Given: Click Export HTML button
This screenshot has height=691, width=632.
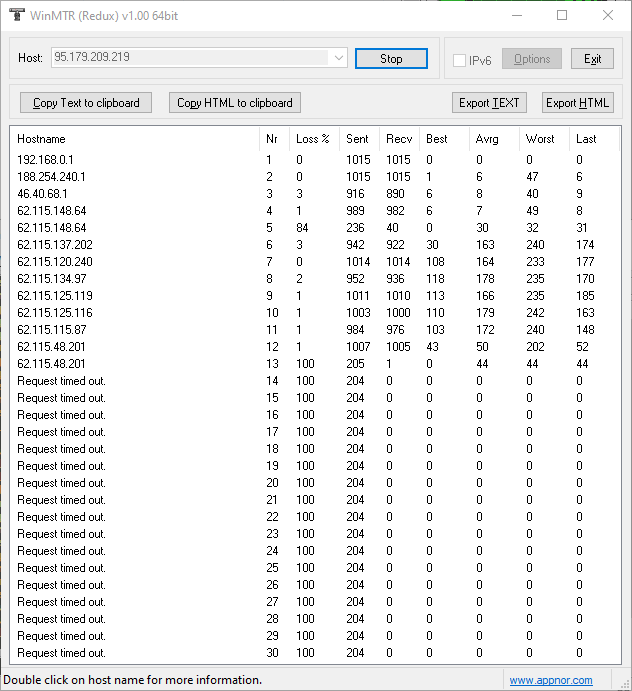Looking at the screenshot, I should tap(577, 103).
